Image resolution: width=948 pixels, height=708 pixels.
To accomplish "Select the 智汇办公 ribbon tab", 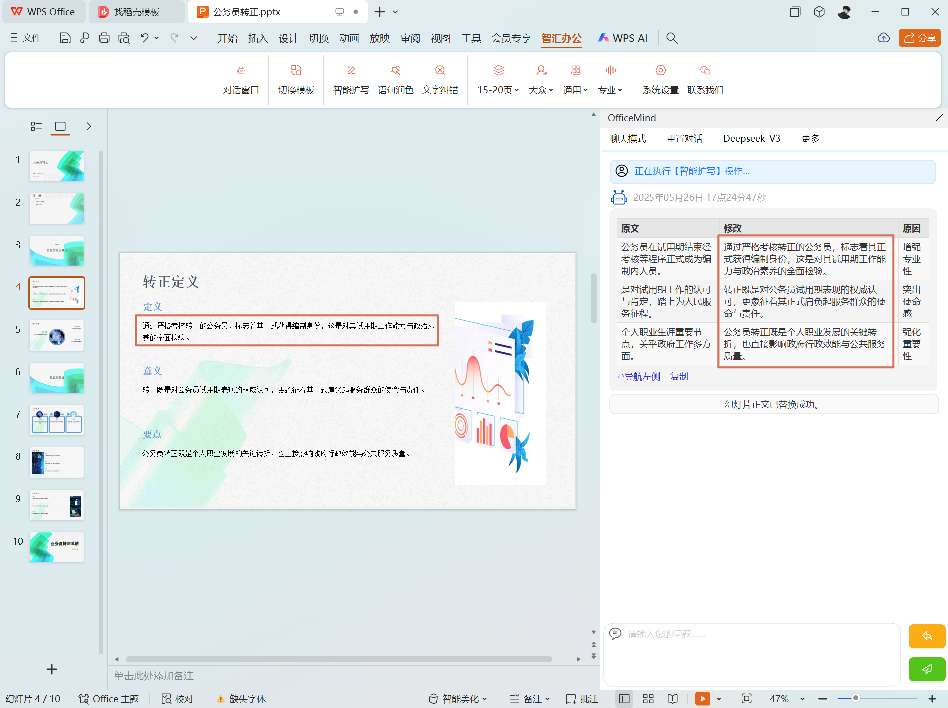I will [562, 38].
